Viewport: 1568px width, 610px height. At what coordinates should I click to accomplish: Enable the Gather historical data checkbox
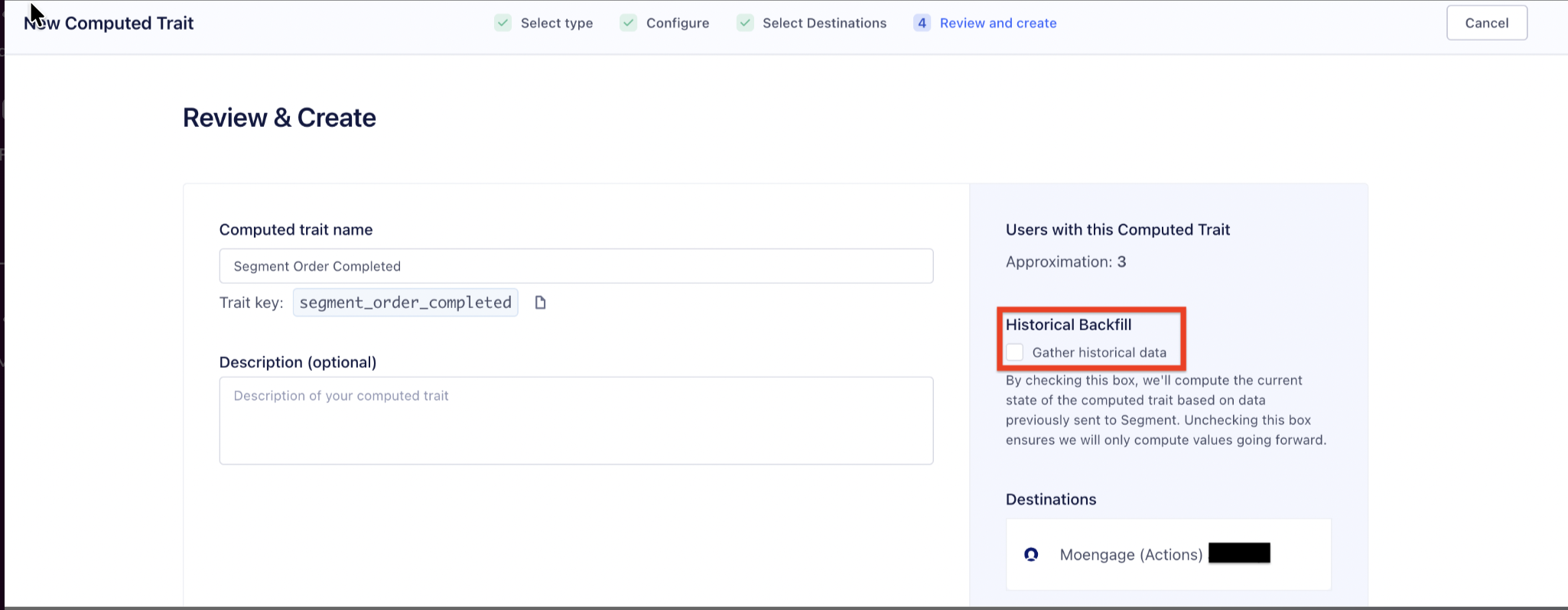pyautogui.click(x=1015, y=352)
